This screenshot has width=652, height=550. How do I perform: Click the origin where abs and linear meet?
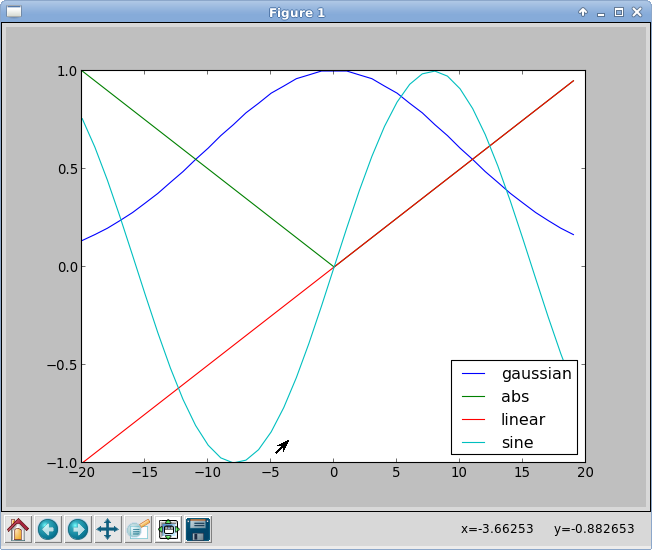tap(334, 266)
